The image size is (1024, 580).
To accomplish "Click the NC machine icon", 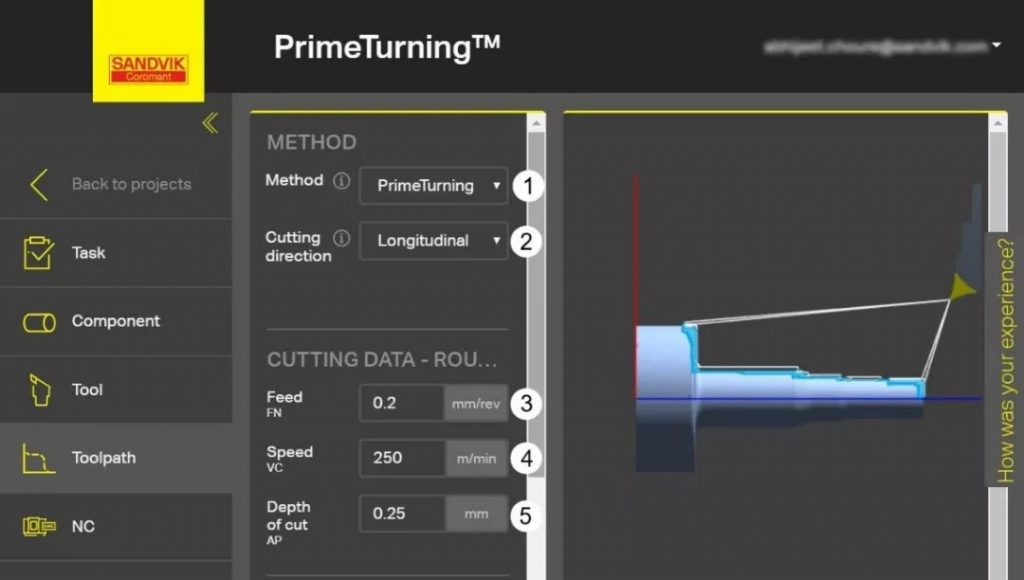I will 39,526.
